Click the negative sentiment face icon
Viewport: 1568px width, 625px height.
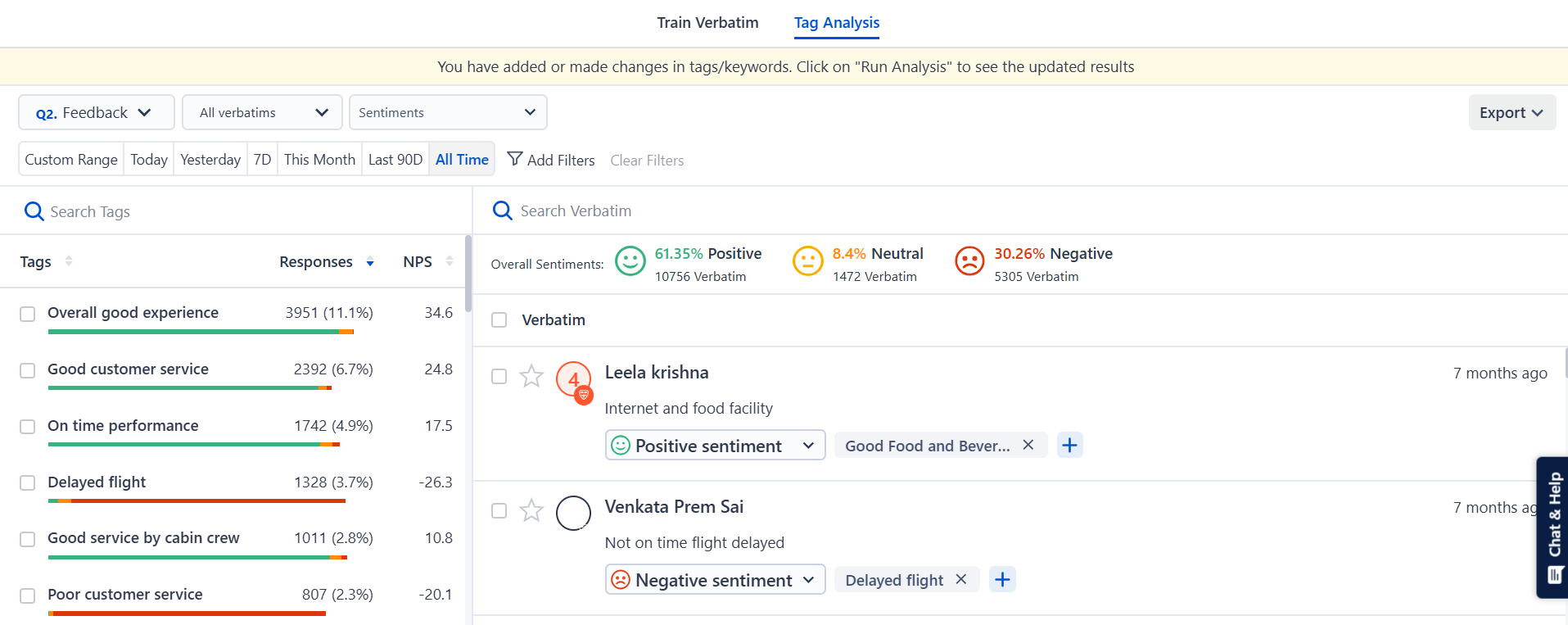pyautogui.click(x=969, y=261)
